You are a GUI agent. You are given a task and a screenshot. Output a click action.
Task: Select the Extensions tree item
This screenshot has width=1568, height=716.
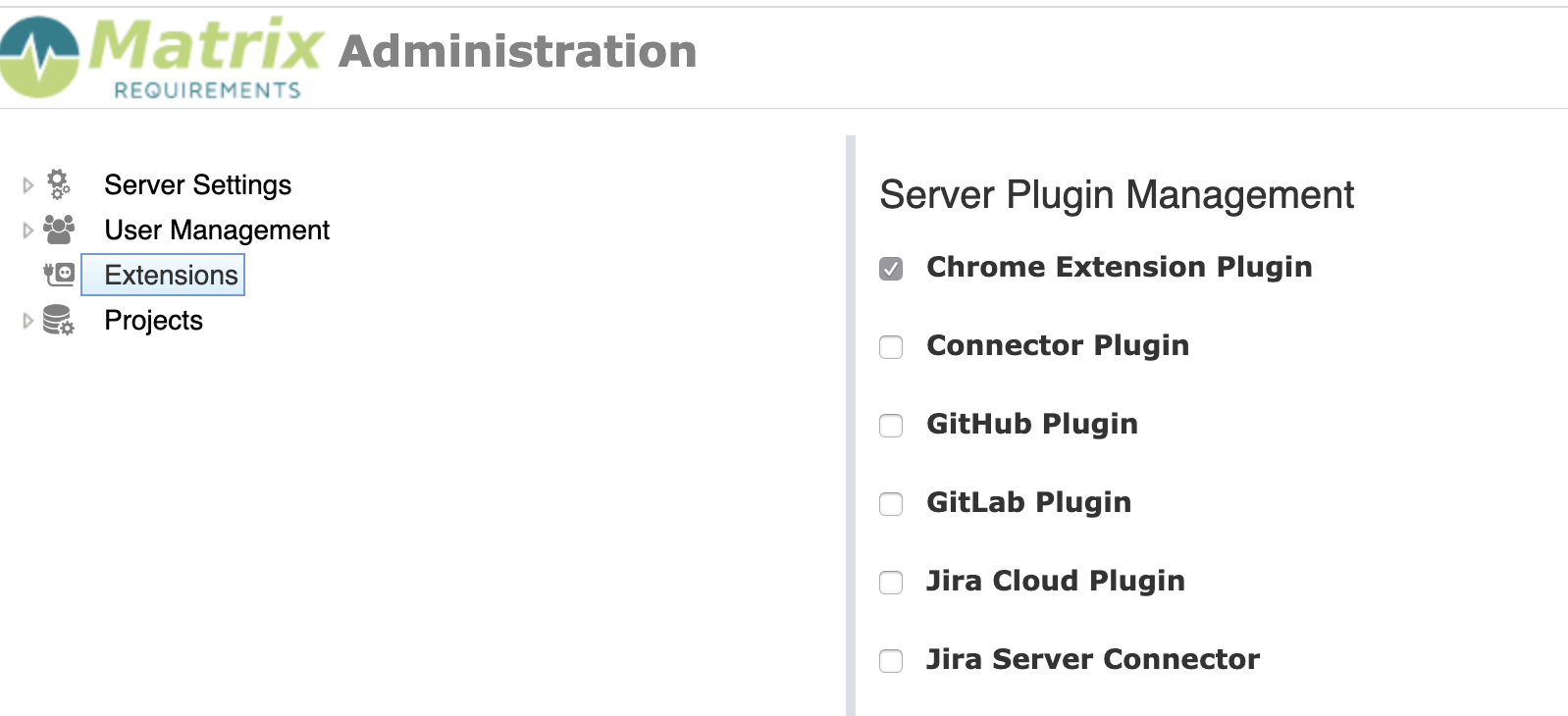click(x=163, y=275)
